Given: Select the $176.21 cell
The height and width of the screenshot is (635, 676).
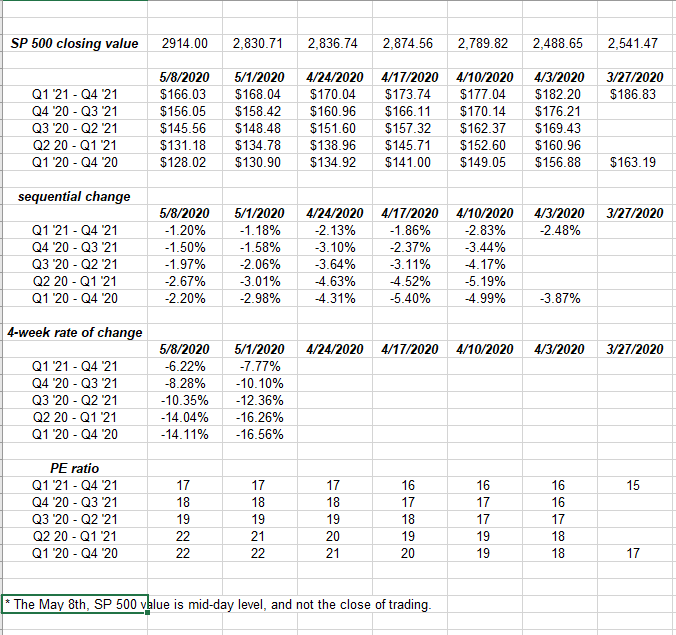Looking at the screenshot, I should click(558, 112).
